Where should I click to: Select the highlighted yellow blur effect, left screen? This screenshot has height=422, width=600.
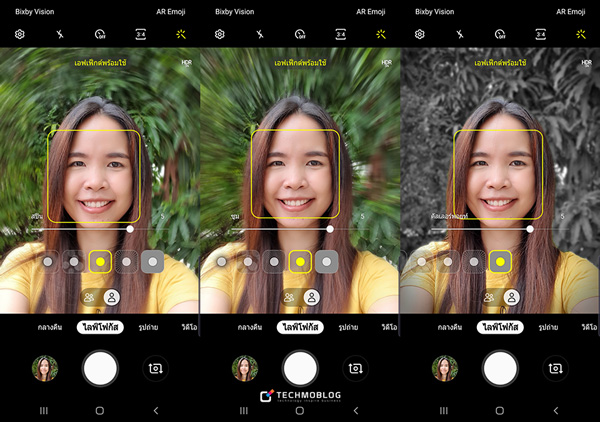pos(99,262)
